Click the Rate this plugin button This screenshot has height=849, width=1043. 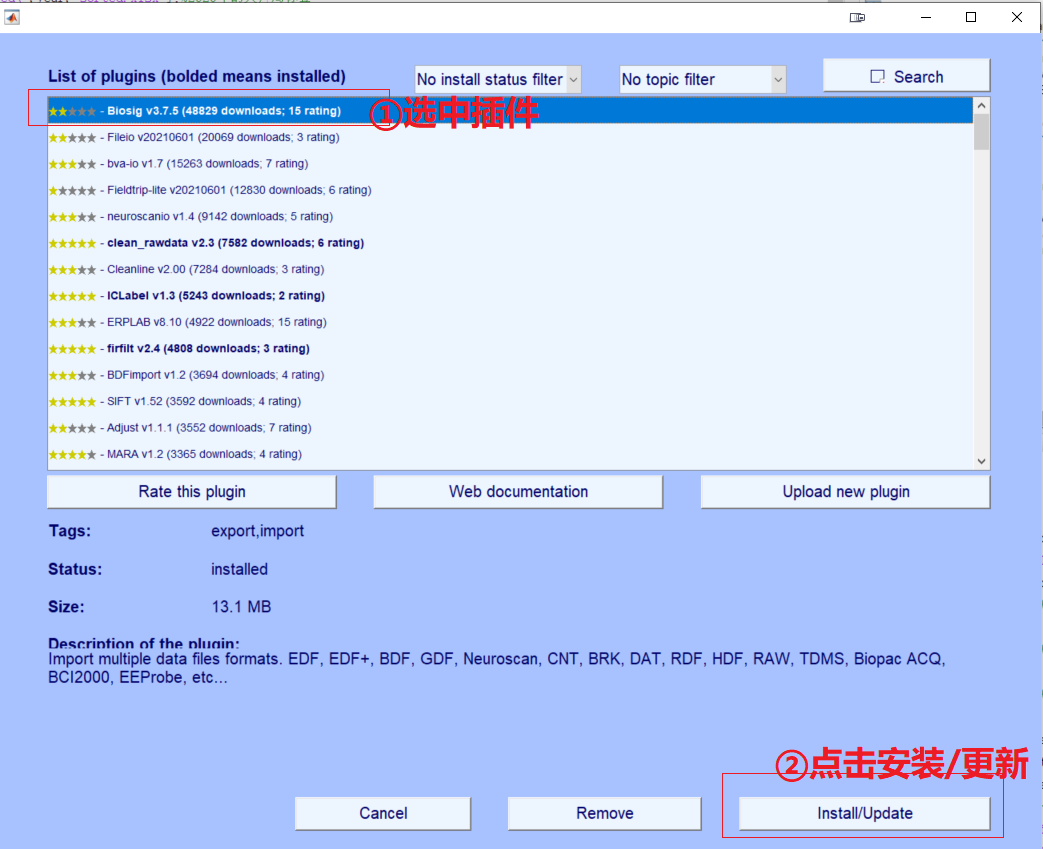point(191,491)
